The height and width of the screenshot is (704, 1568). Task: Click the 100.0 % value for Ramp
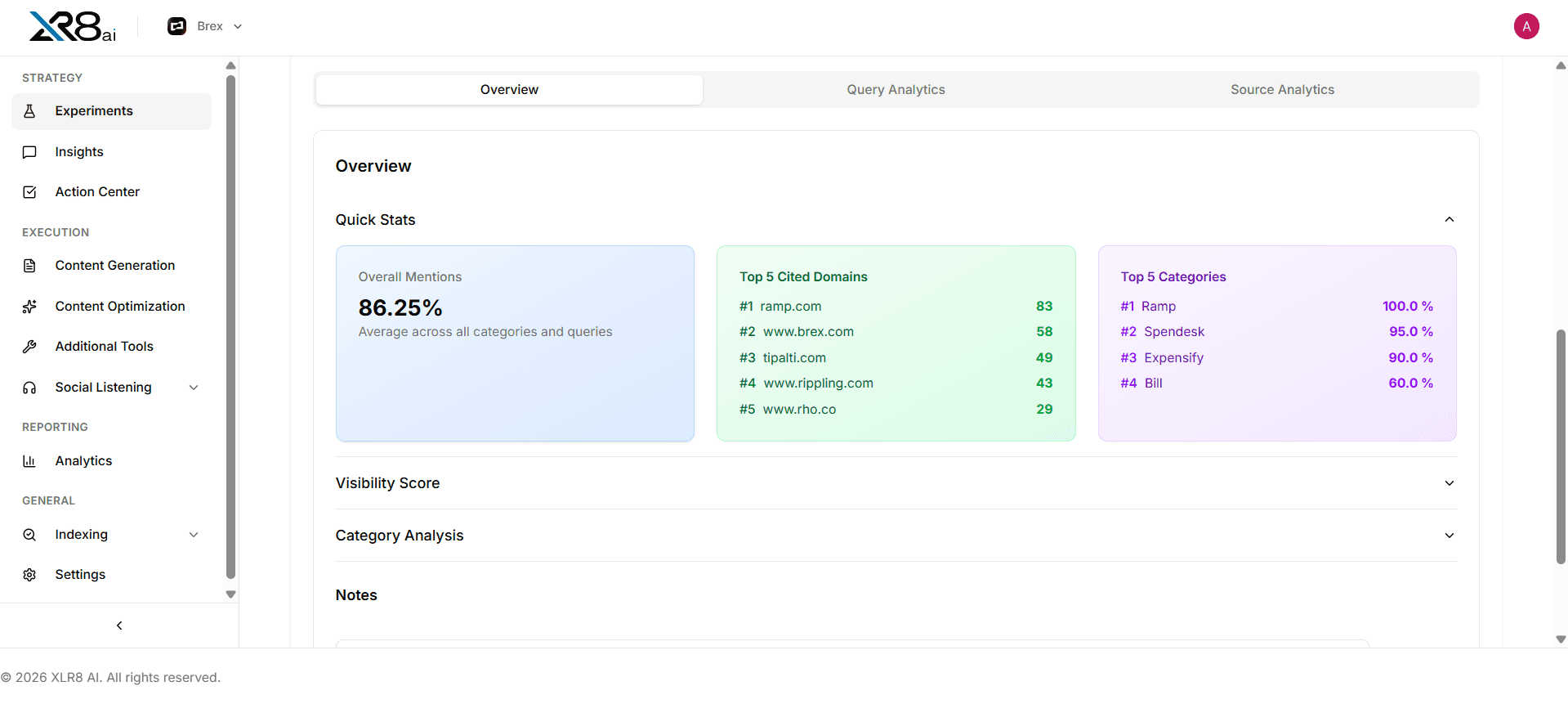click(1407, 307)
